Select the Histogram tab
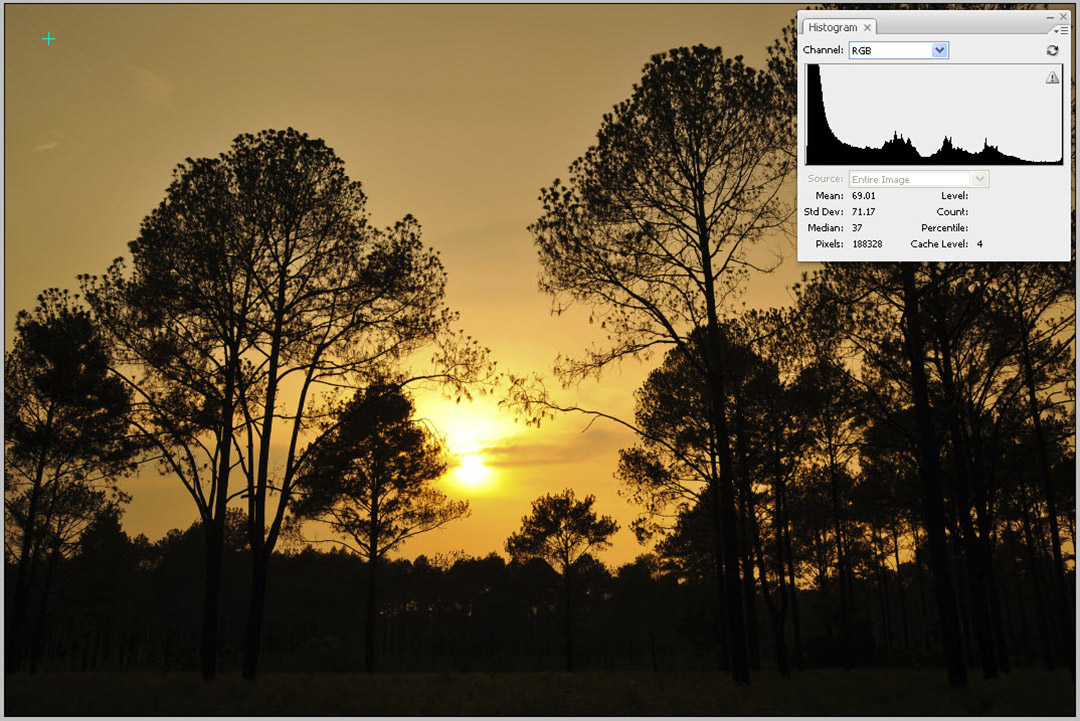 (832, 28)
